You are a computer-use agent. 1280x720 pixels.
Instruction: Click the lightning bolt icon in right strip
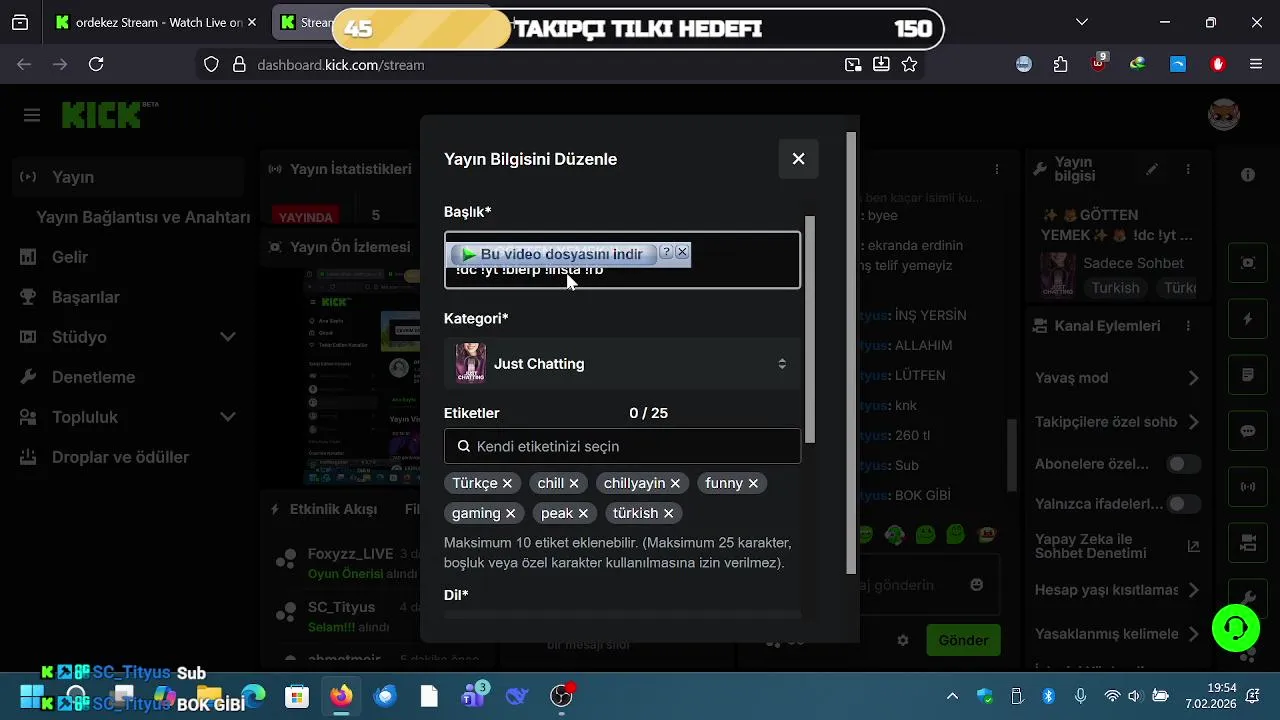[1248, 319]
